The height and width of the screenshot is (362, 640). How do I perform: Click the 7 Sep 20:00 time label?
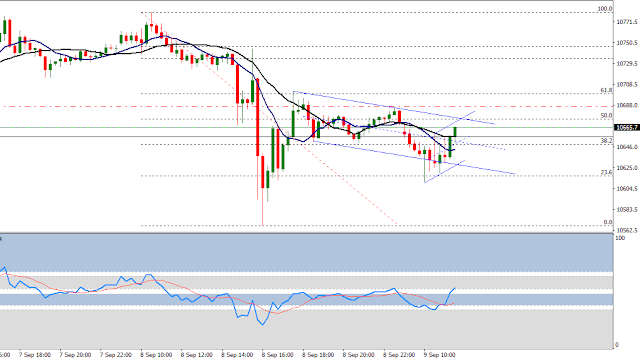[75, 355]
